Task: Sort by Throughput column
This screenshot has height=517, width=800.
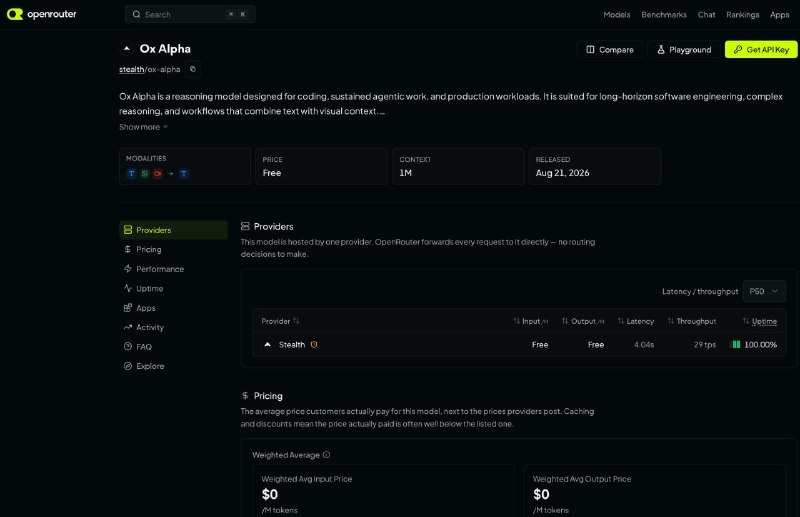Action: click(x=692, y=321)
